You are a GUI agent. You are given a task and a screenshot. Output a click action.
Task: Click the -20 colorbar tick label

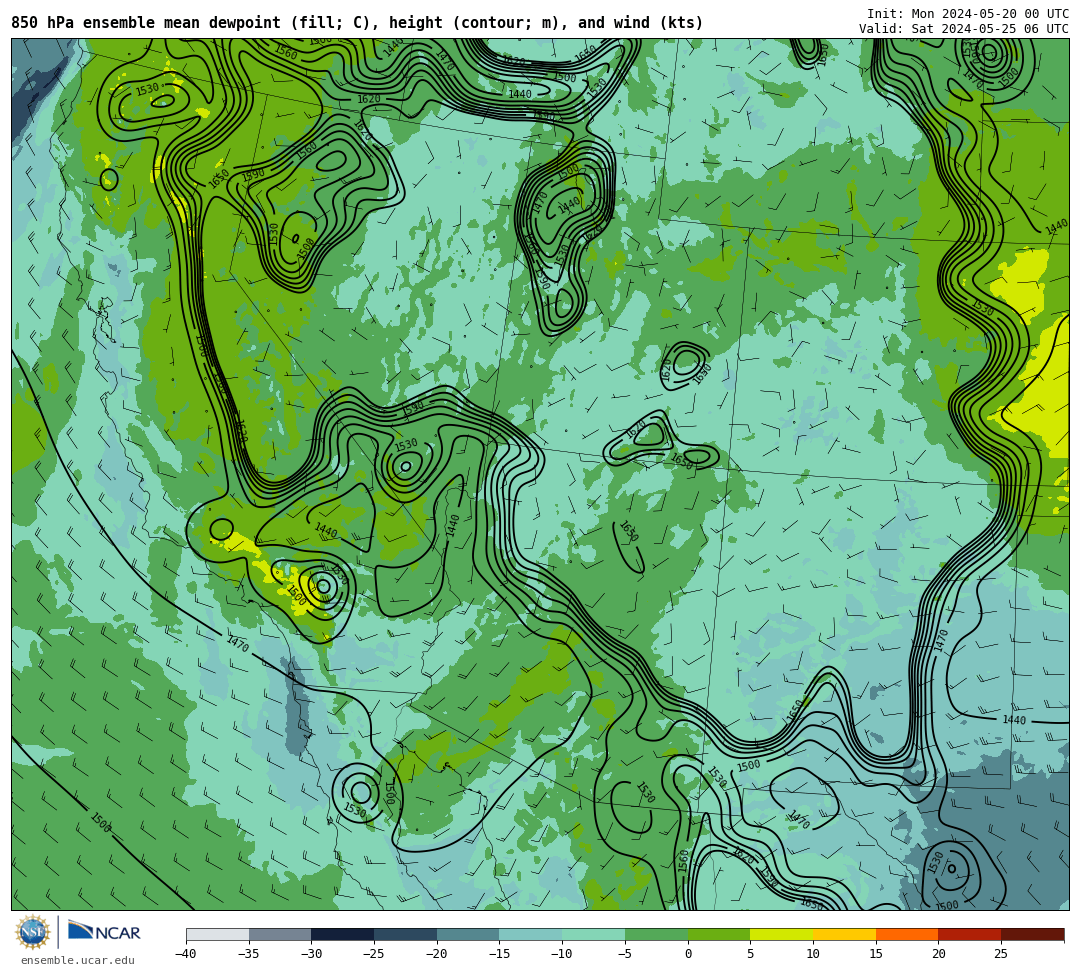pos(437,954)
